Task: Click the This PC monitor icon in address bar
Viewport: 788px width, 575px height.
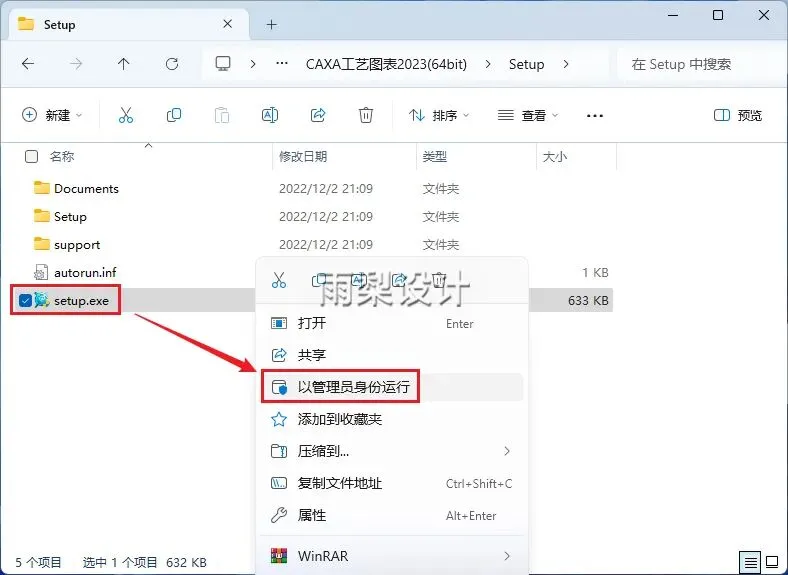Action: [x=223, y=63]
